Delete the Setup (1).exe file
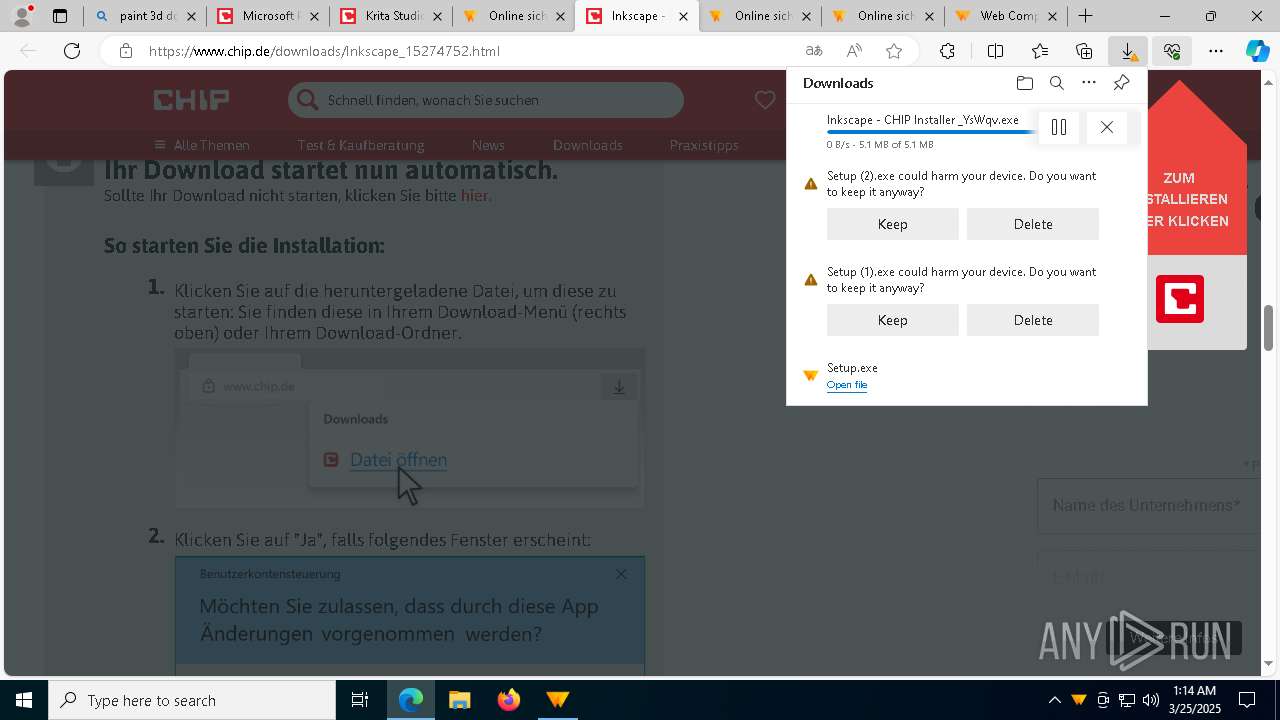1280x720 pixels. coord(1033,320)
